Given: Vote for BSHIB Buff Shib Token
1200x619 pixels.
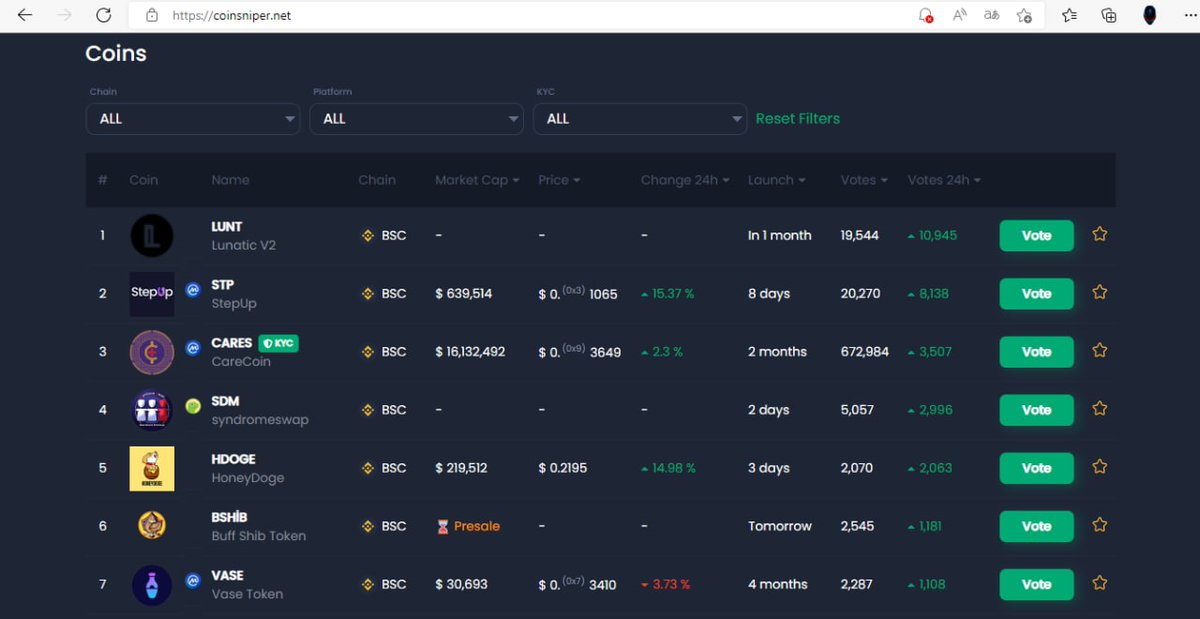Looking at the screenshot, I should (x=1036, y=526).
